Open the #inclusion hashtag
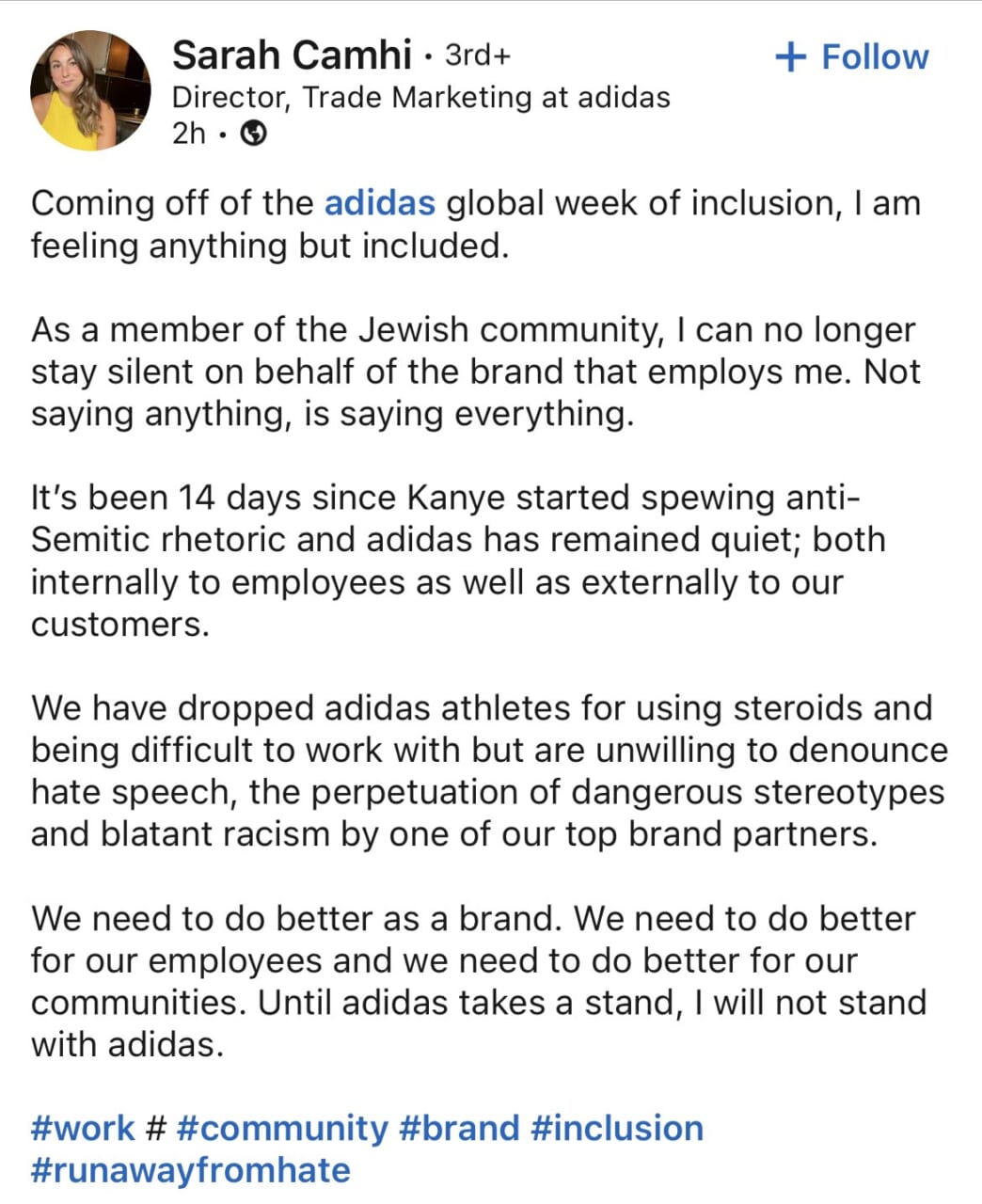The width and height of the screenshot is (982, 1204). (616, 1128)
